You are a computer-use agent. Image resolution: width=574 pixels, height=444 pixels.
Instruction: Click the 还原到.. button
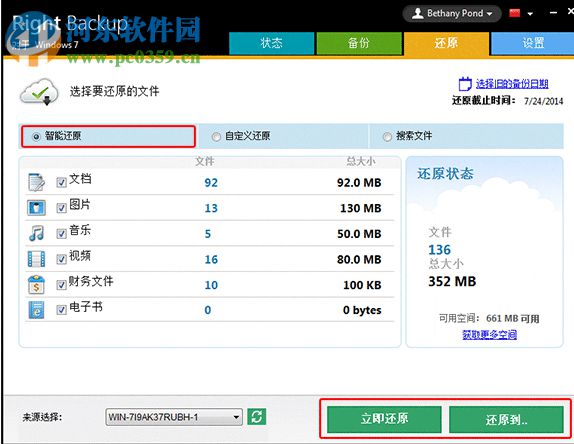tap(507, 419)
